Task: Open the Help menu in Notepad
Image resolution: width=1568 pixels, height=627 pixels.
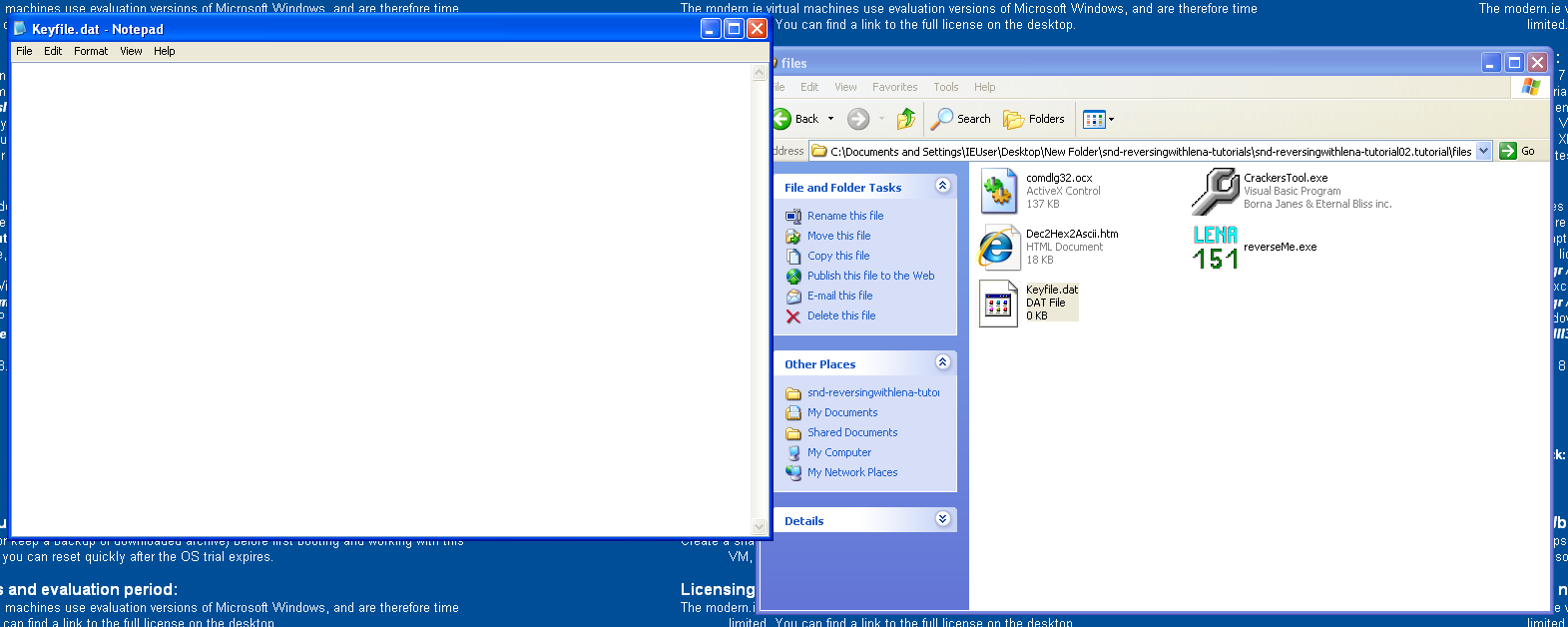Action: pyautogui.click(x=165, y=51)
